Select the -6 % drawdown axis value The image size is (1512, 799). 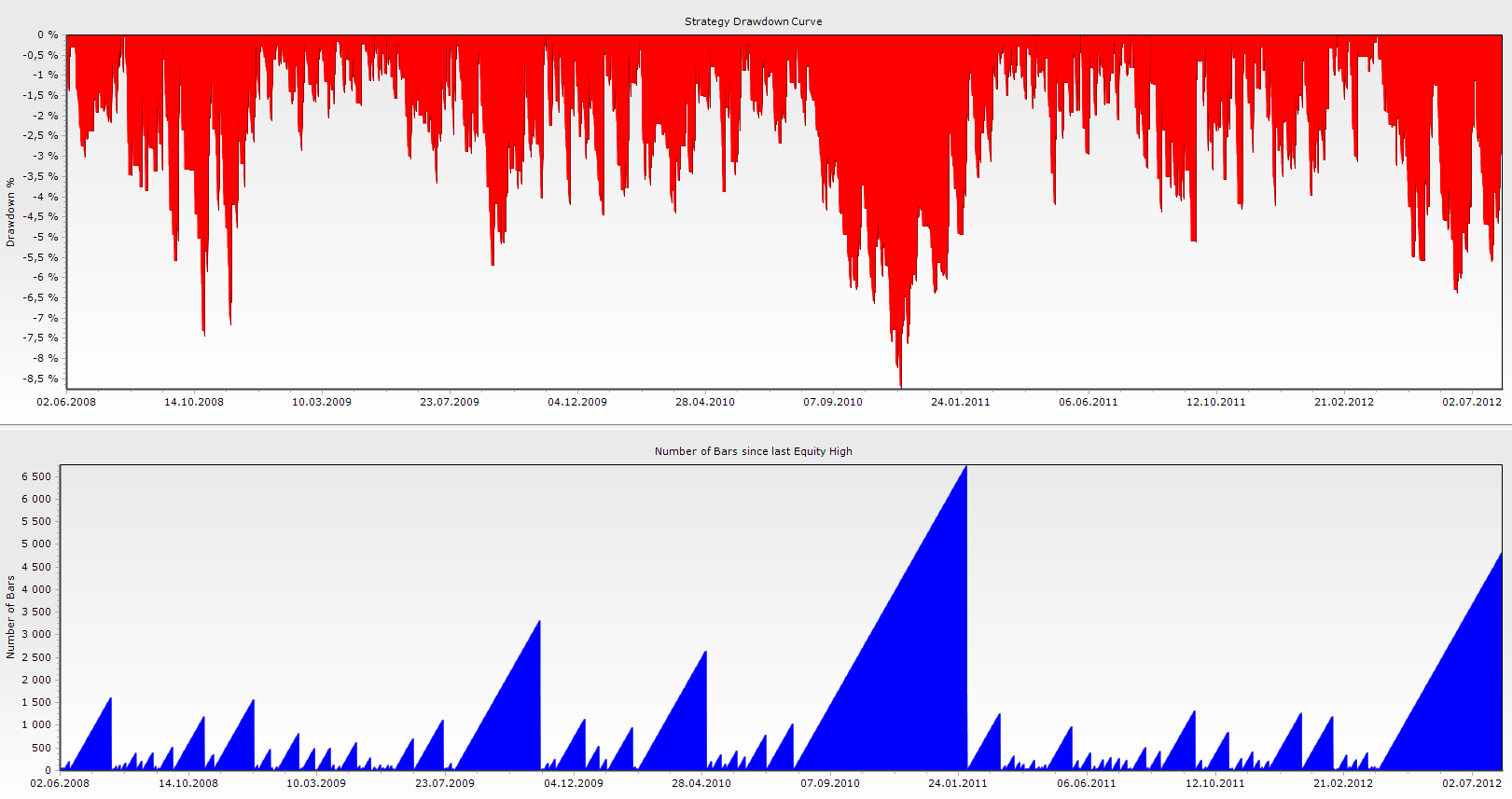click(x=46, y=278)
